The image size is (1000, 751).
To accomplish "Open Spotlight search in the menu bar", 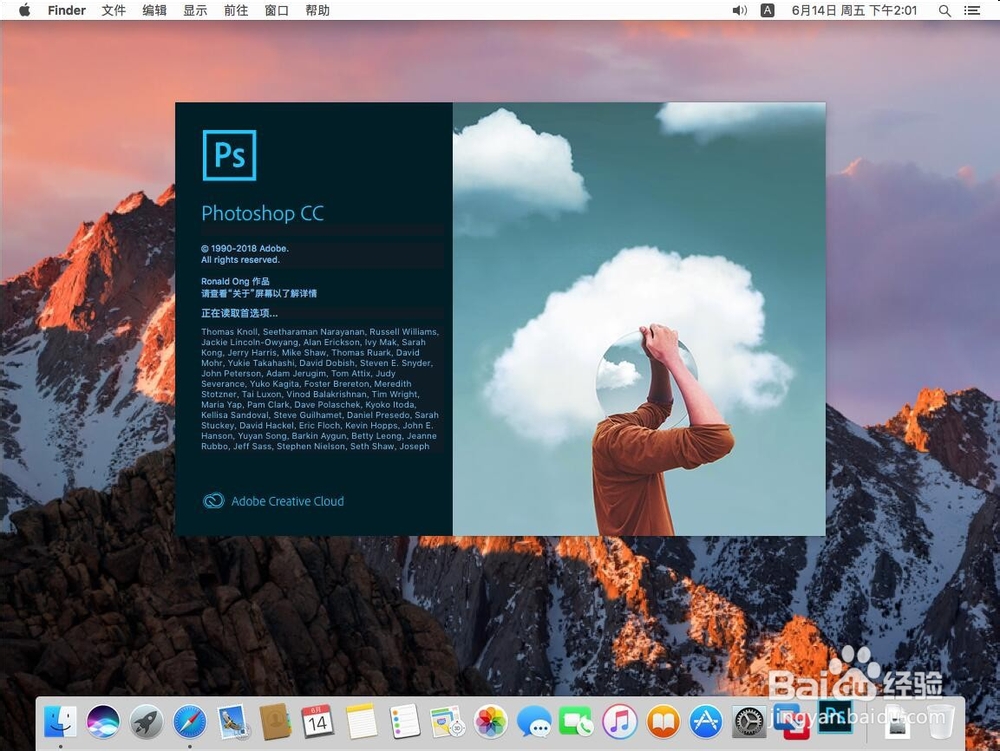I will (x=944, y=11).
